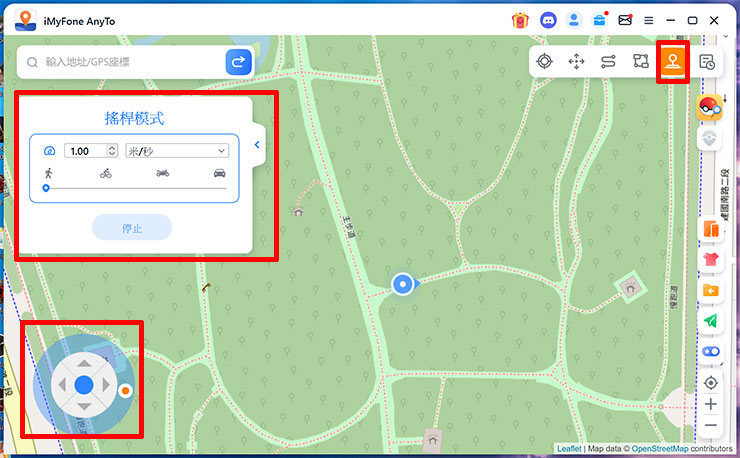740x458 pixels.
Task: Select the joystick mode icon
Action: (x=672, y=61)
